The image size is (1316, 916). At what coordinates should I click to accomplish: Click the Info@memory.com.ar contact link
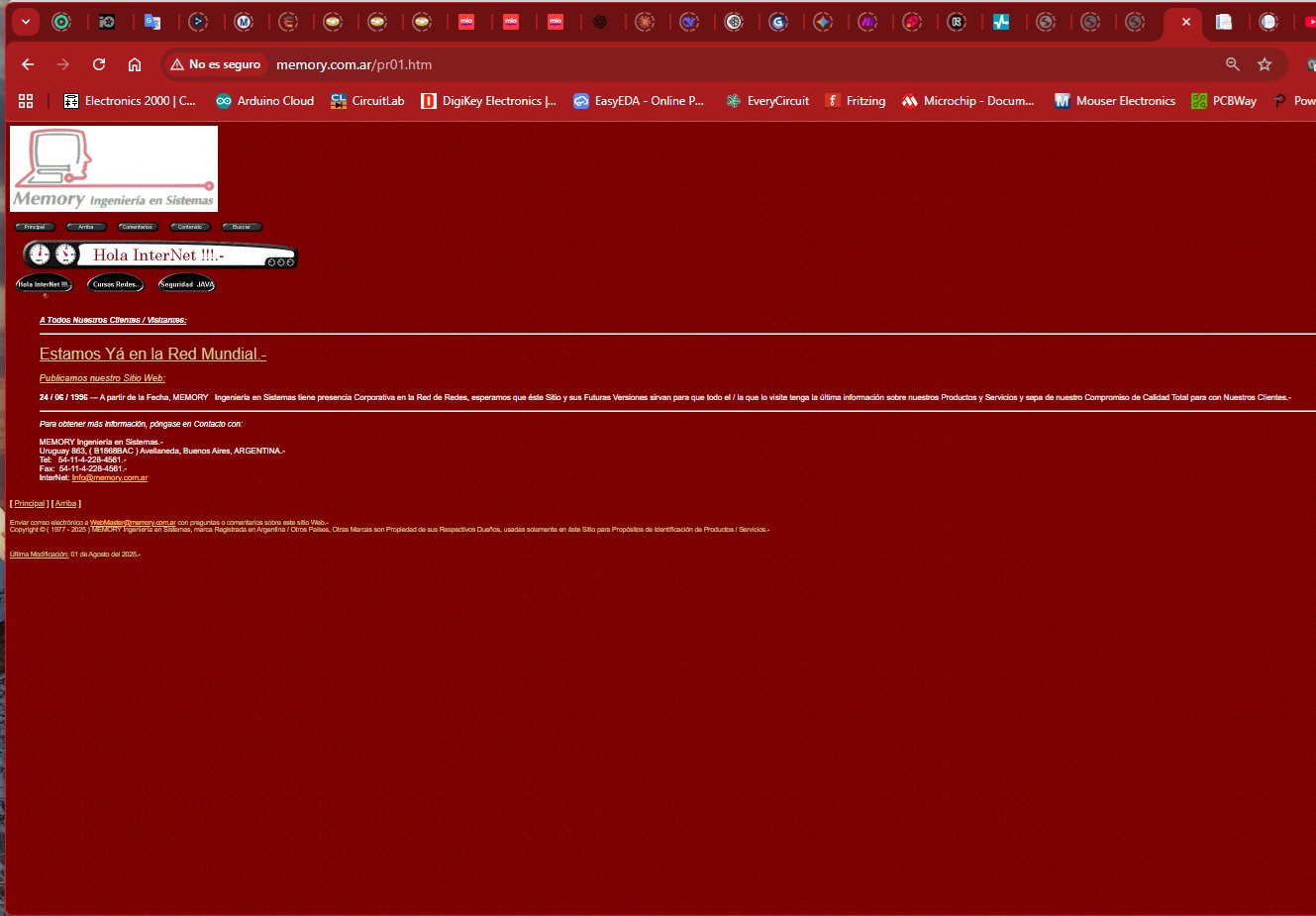[109, 477]
